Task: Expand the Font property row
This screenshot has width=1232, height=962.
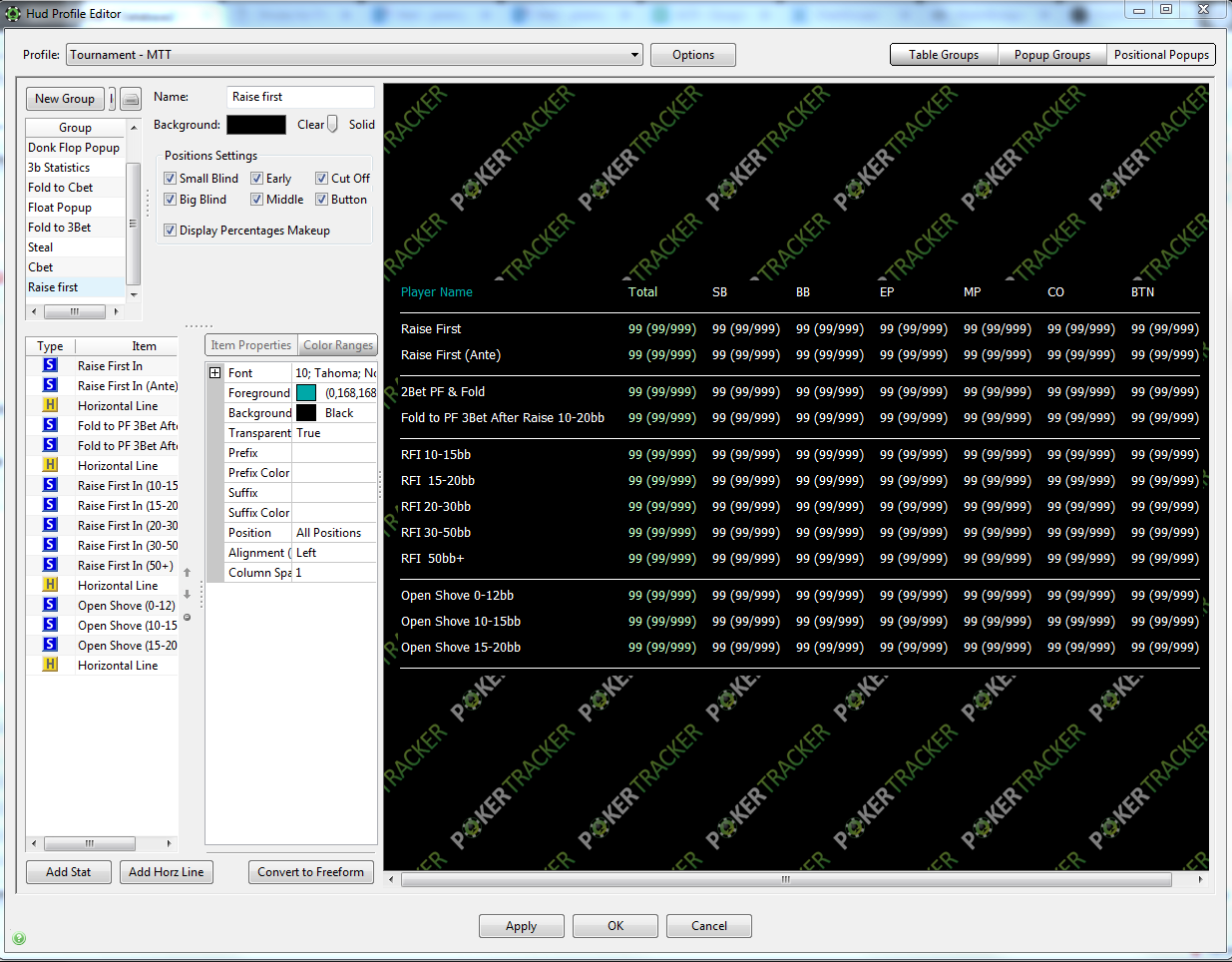Action: click(214, 373)
